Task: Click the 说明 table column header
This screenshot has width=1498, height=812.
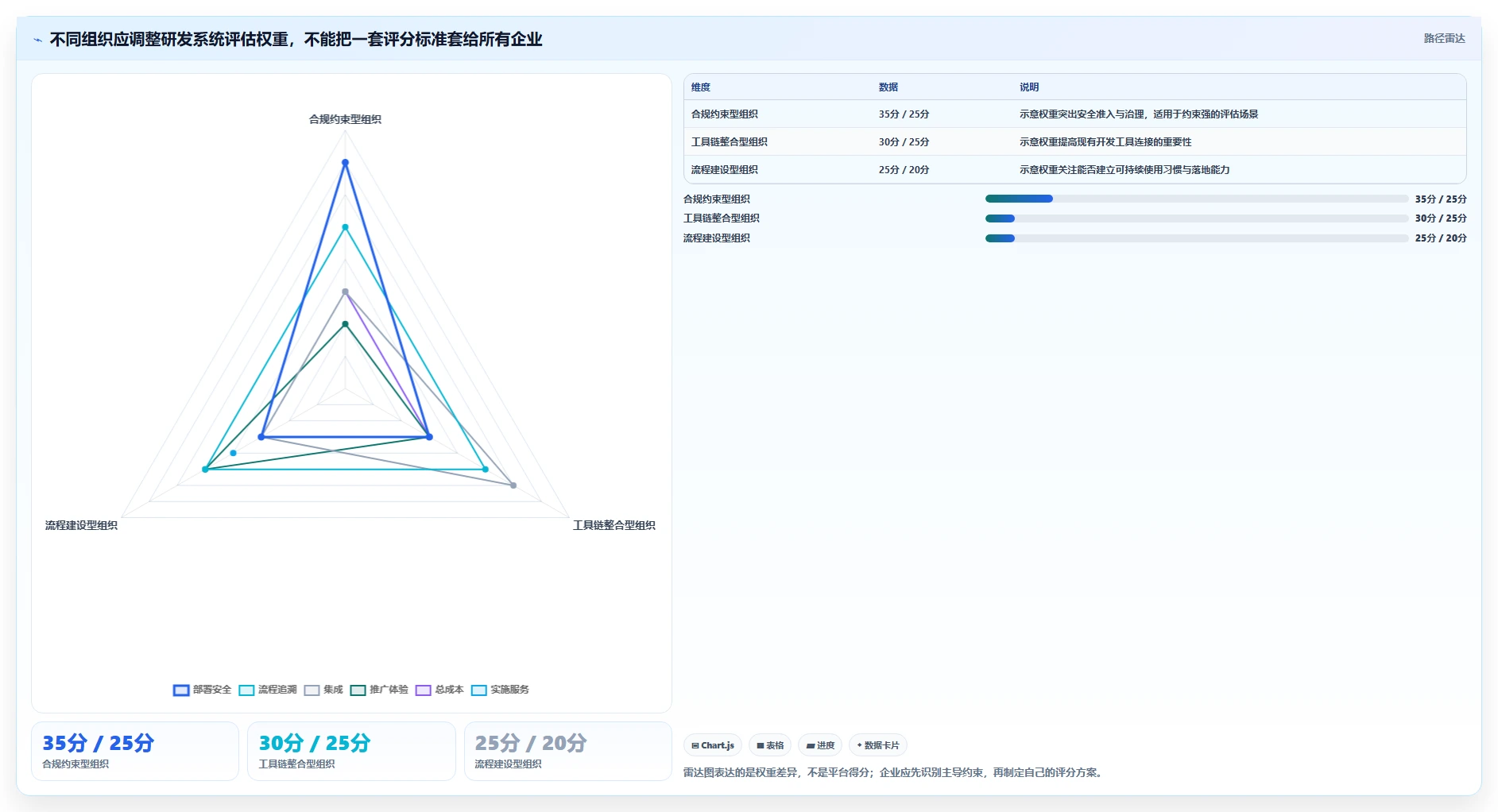Action: point(1029,87)
